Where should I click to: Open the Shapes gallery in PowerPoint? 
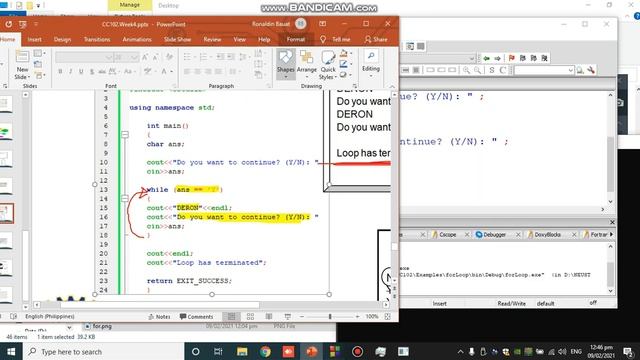pos(285,64)
